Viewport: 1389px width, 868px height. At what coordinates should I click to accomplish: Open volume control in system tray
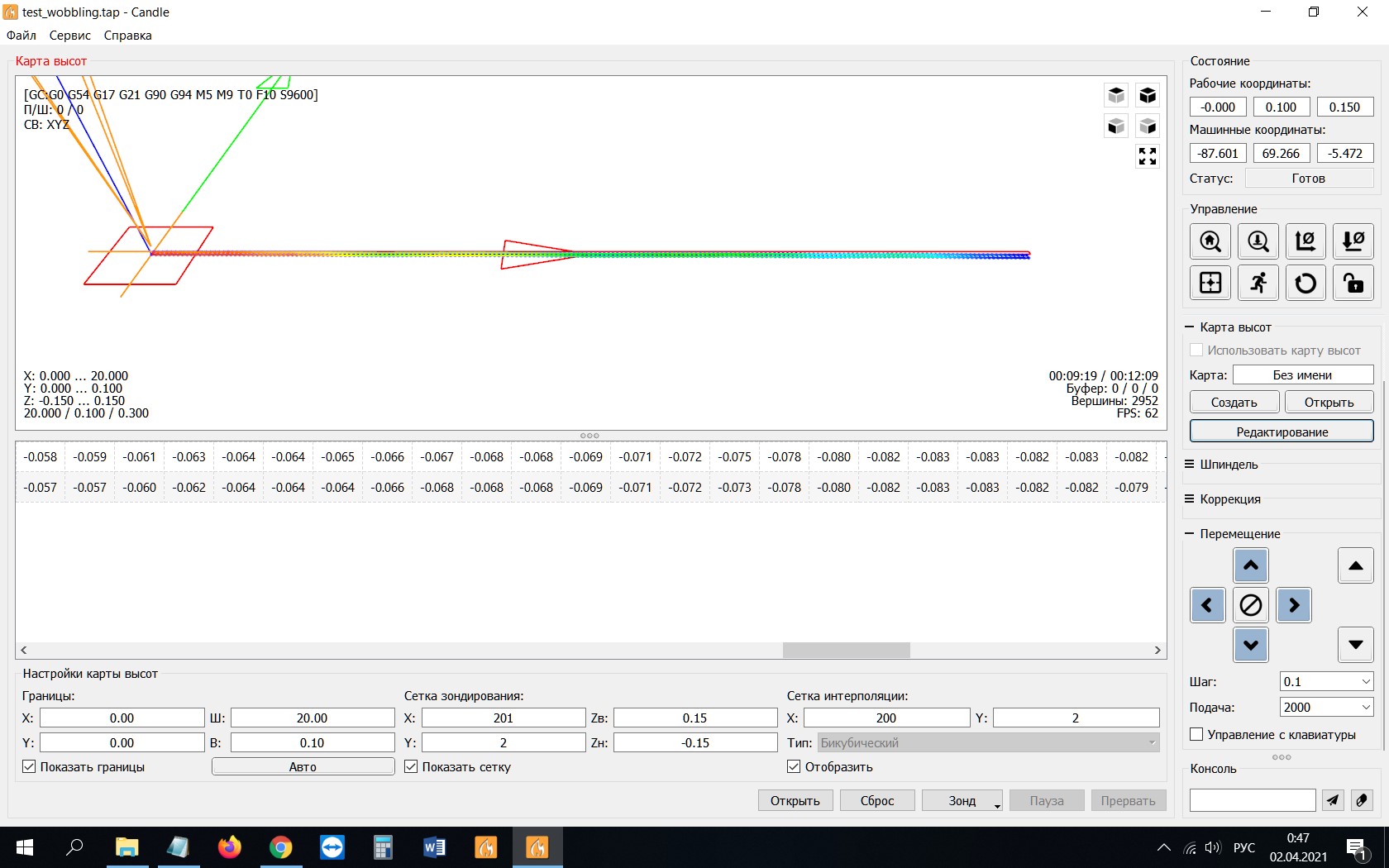click(x=1213, y=847)
